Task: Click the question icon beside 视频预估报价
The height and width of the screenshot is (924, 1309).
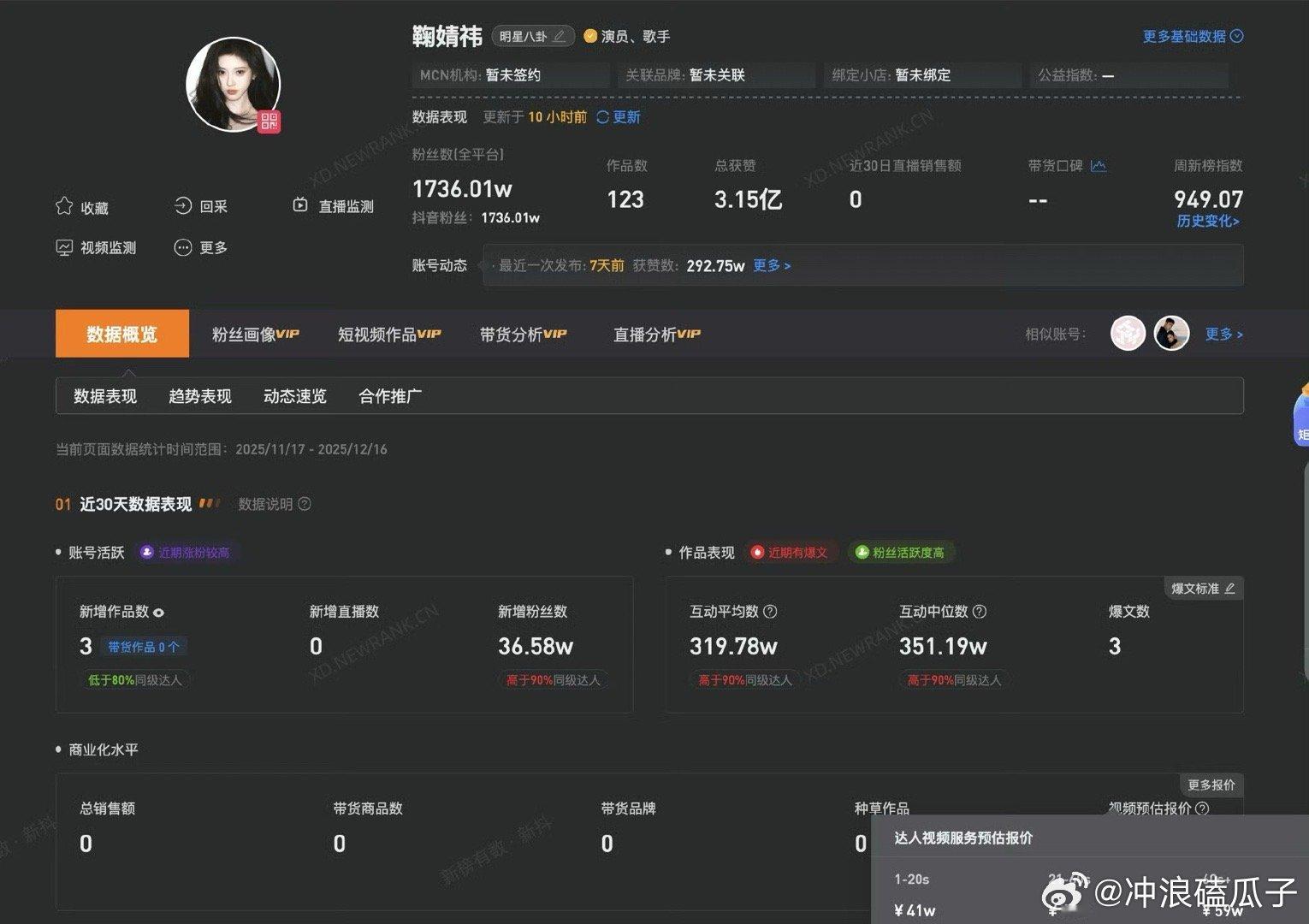Action: [x=1203, y=808]
